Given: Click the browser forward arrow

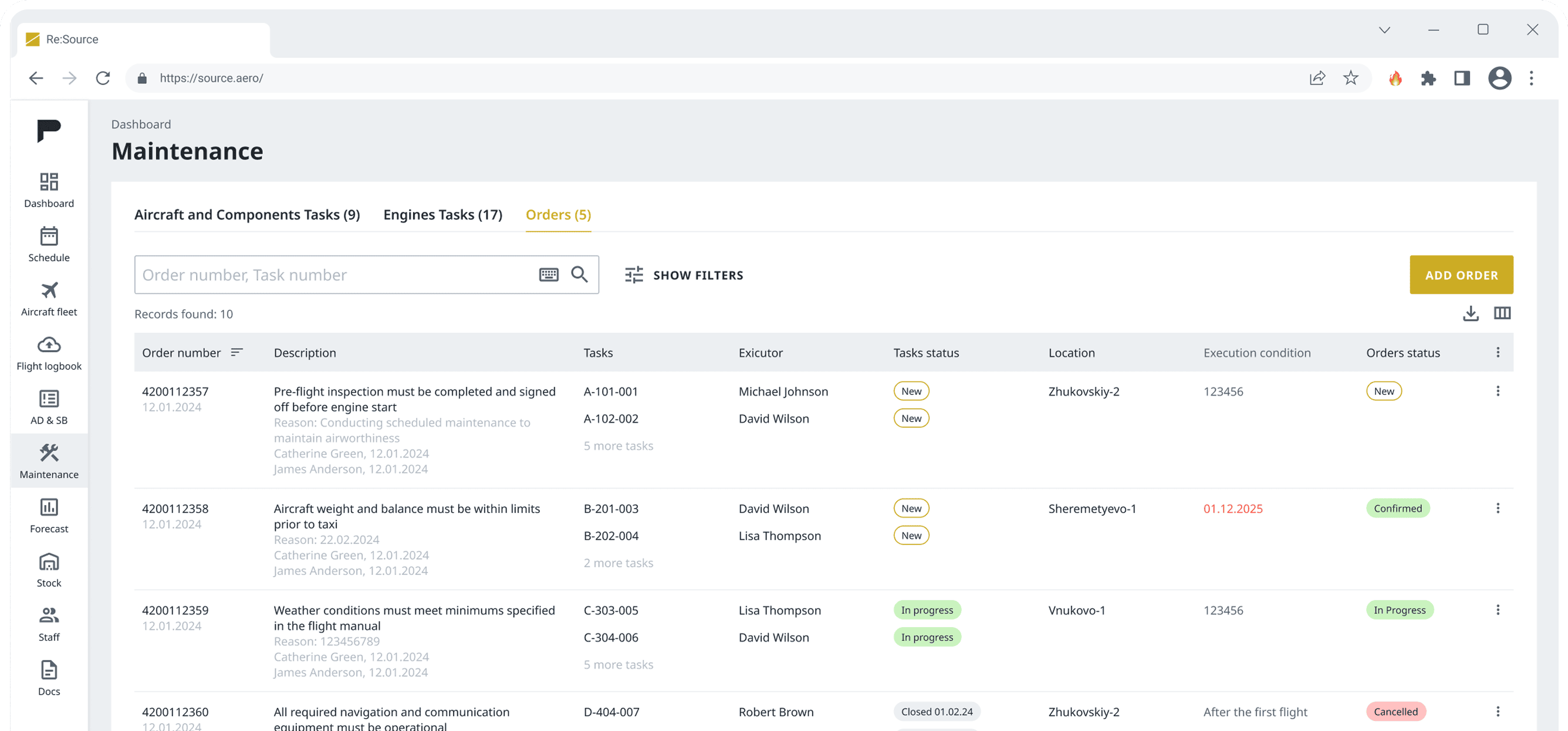Looking at the screenshot, I should (x=69, y=78).
